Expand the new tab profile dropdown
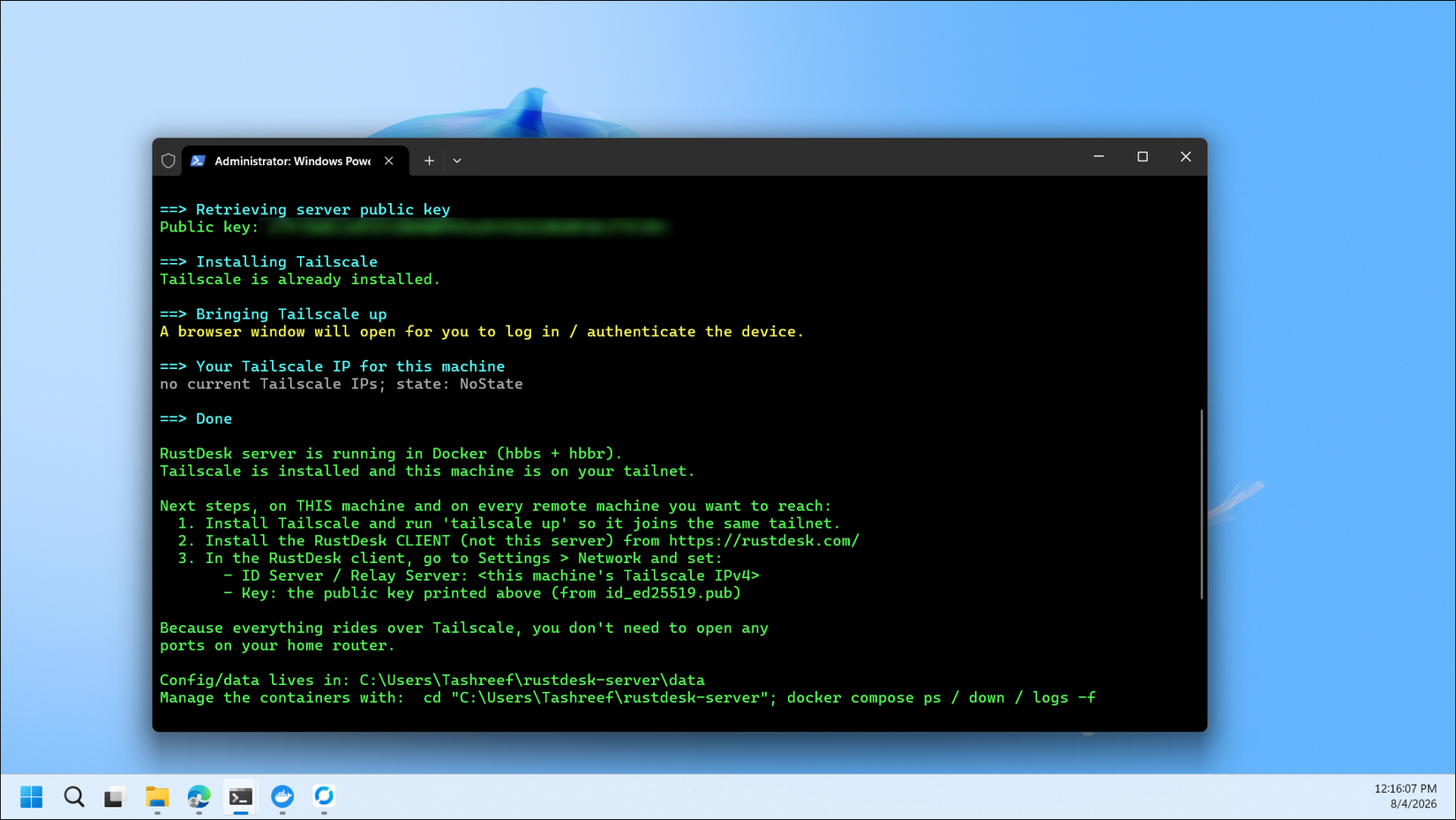Screen dimensions: 1456x820 [457, 161]
